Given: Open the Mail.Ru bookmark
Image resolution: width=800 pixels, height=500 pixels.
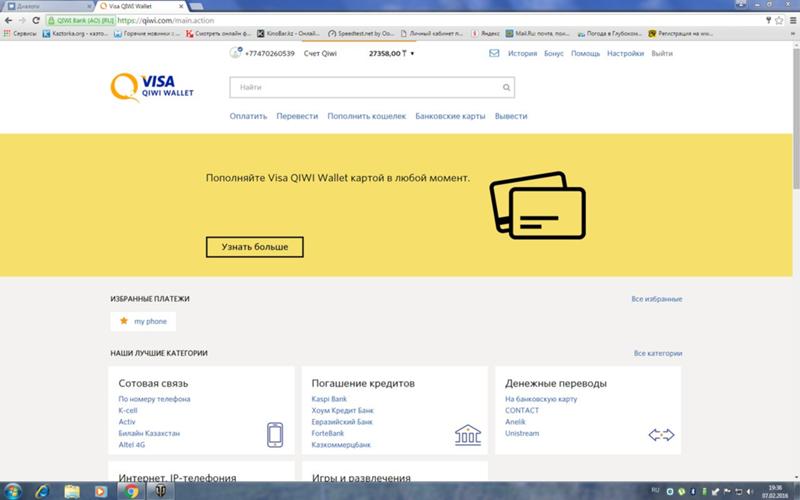Looking at the screenshot, I should (x=538, y=33).
